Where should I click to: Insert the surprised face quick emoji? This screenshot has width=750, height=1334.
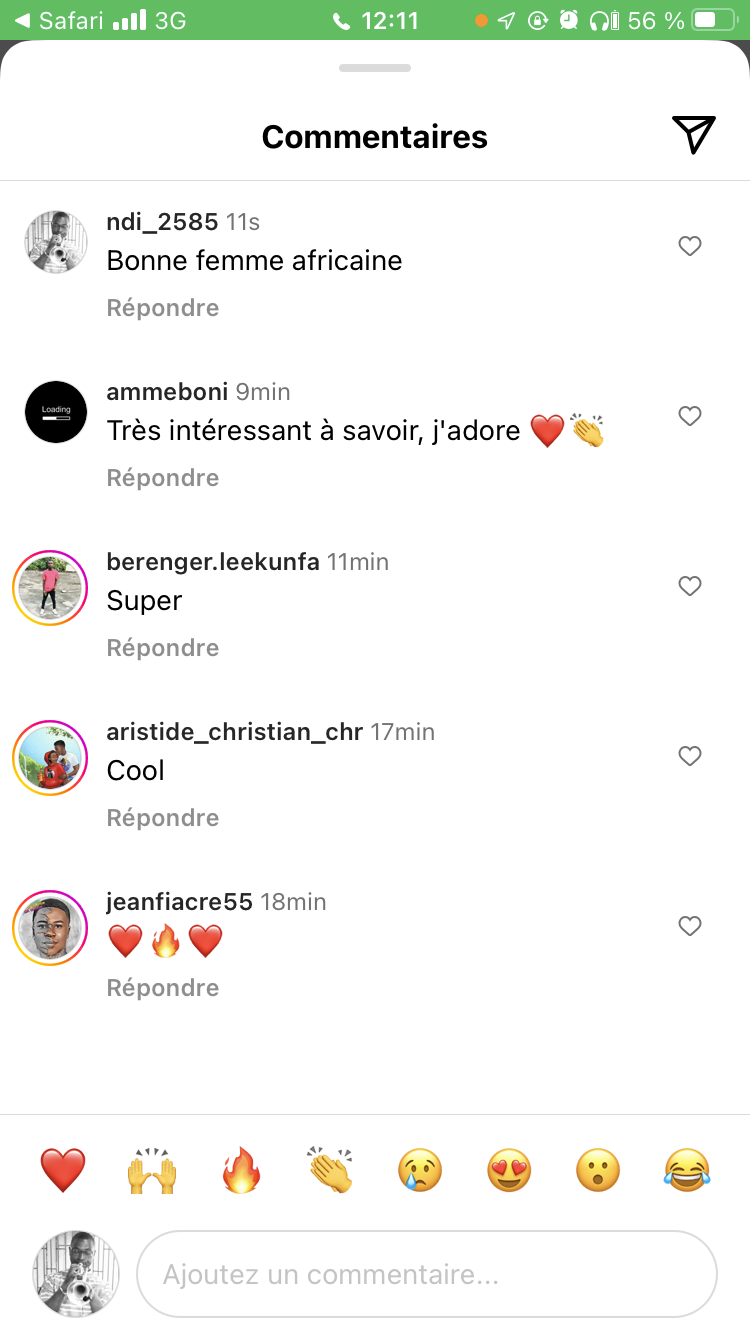[x=598, y=1169]
